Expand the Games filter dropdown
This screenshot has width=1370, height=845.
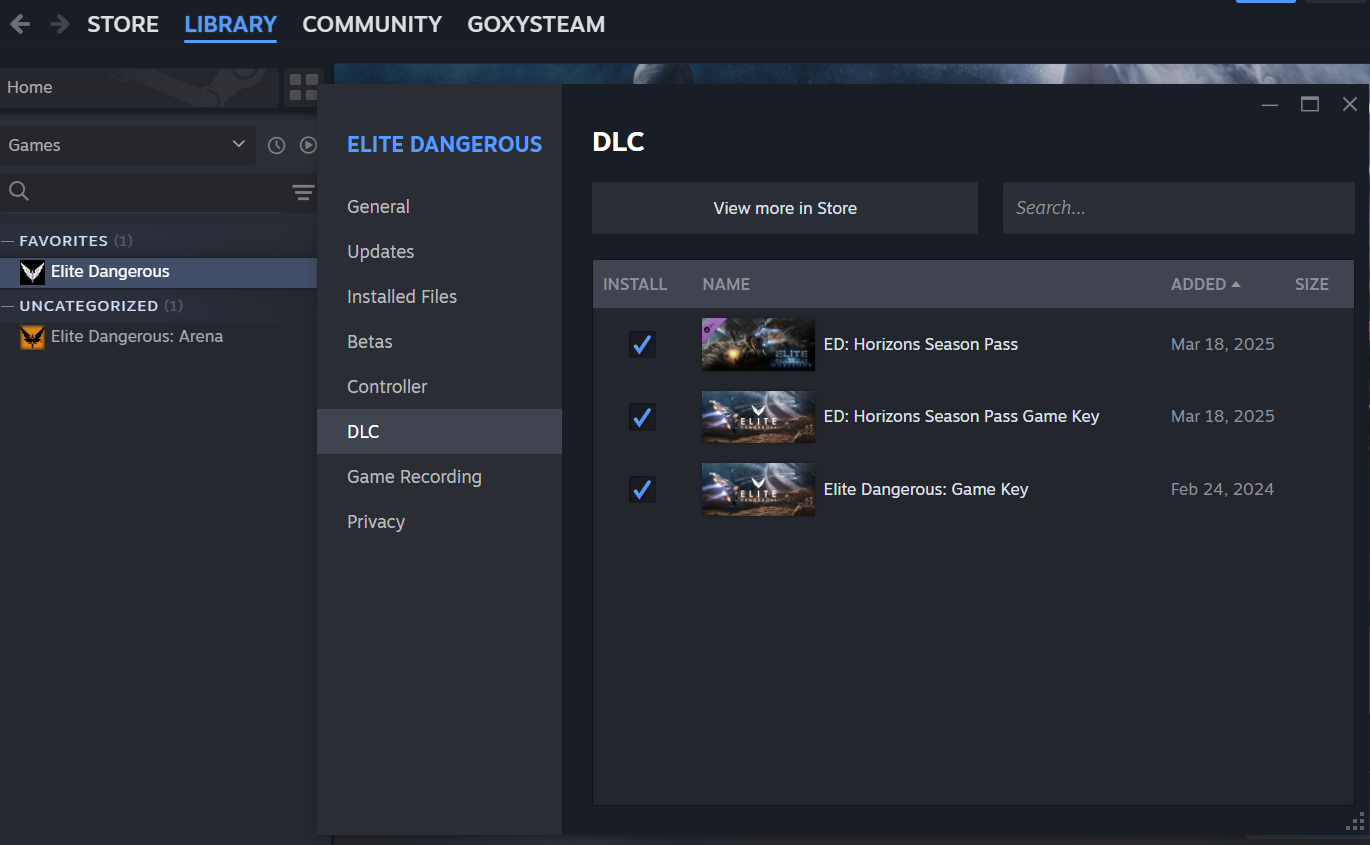pos(127,145)
